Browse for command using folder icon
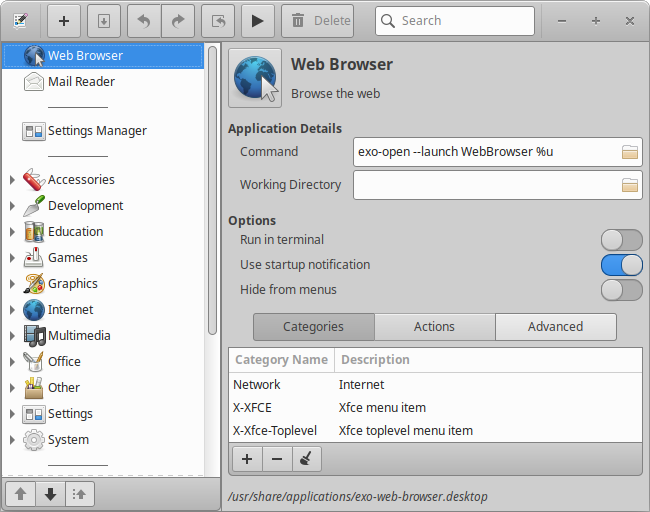 point(630,152)
